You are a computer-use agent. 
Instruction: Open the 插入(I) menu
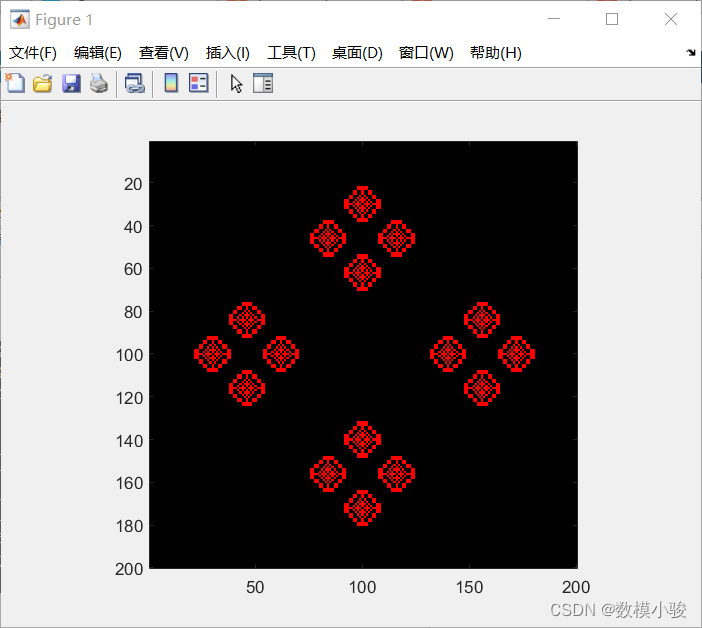click(227, 53)
